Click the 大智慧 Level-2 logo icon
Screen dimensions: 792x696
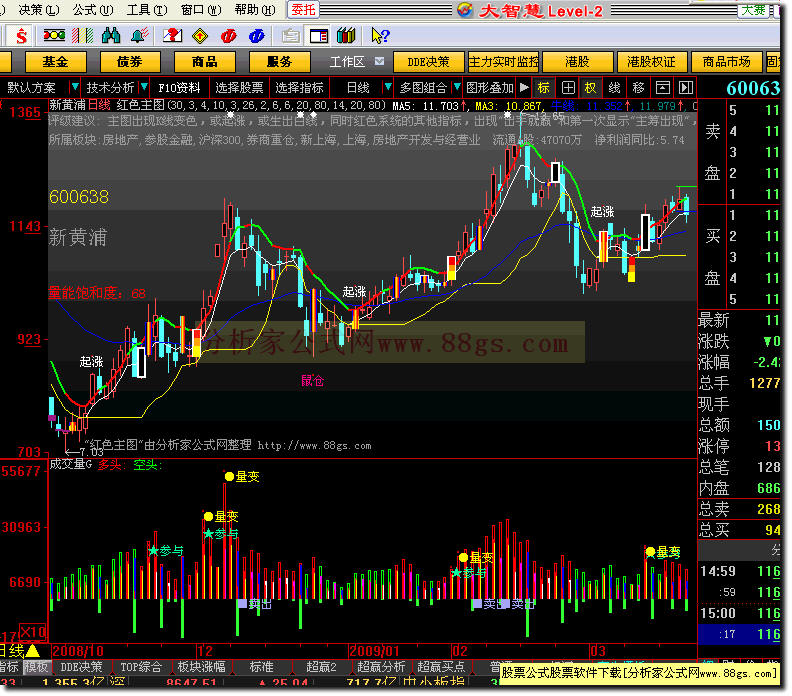pos(464,10)
